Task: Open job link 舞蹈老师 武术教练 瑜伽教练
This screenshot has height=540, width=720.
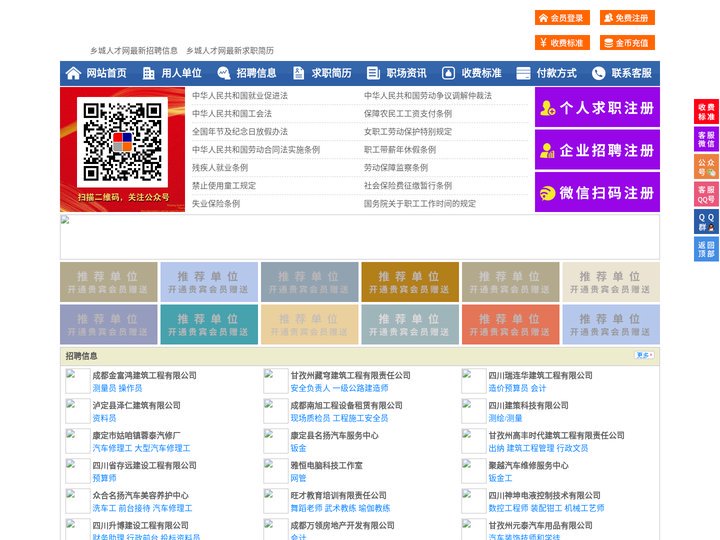Action: [x=340, y=508]
